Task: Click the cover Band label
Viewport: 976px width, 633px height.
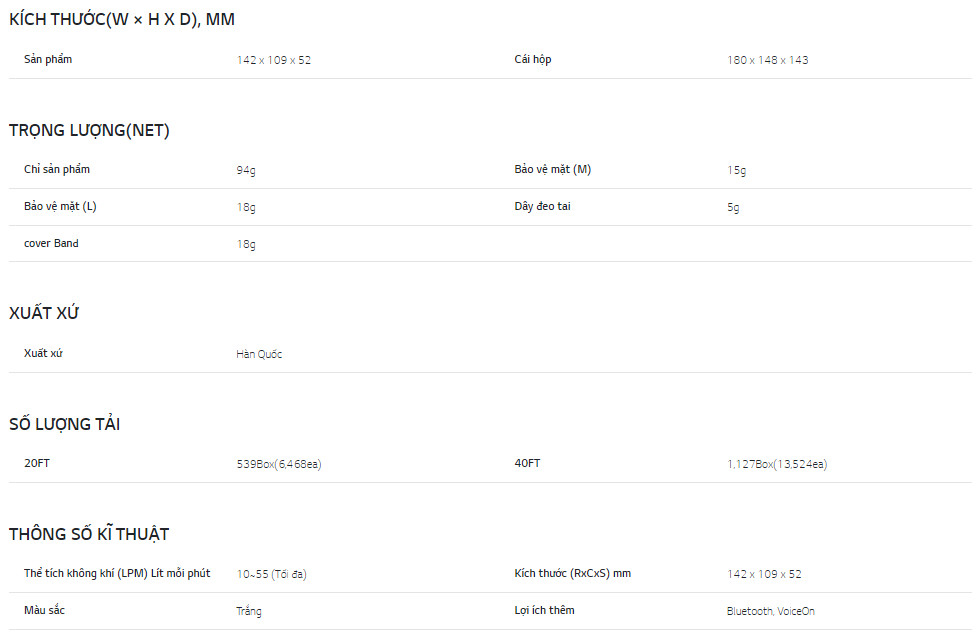Action: [51, 243]
